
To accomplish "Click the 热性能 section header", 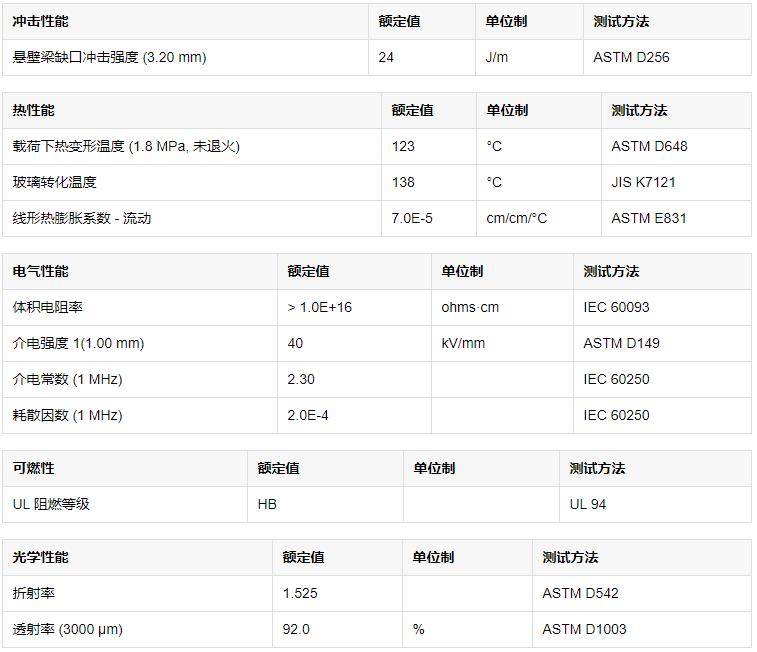I will [x=34, y=110].
